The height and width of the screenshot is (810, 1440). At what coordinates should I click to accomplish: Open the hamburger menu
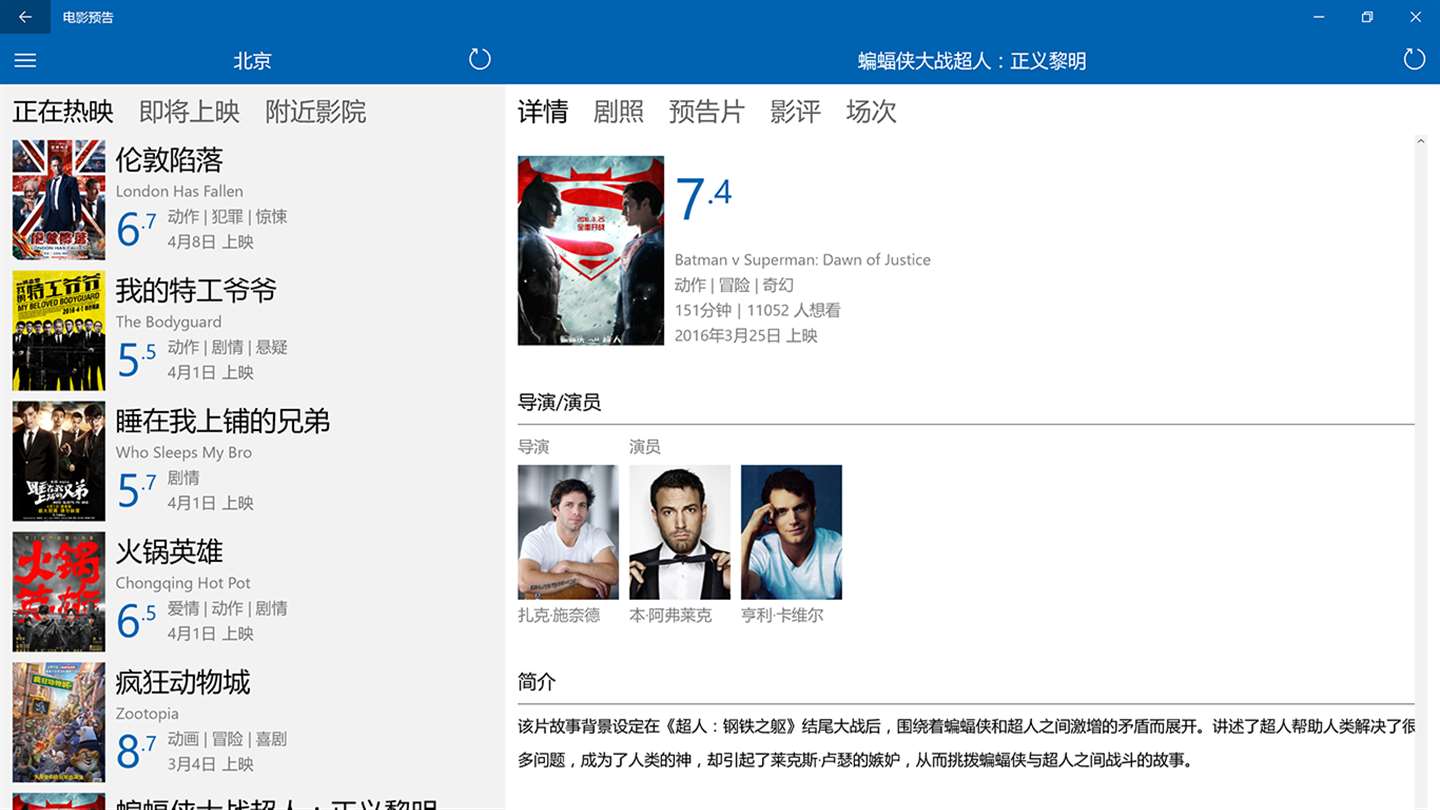coord(25,60)
